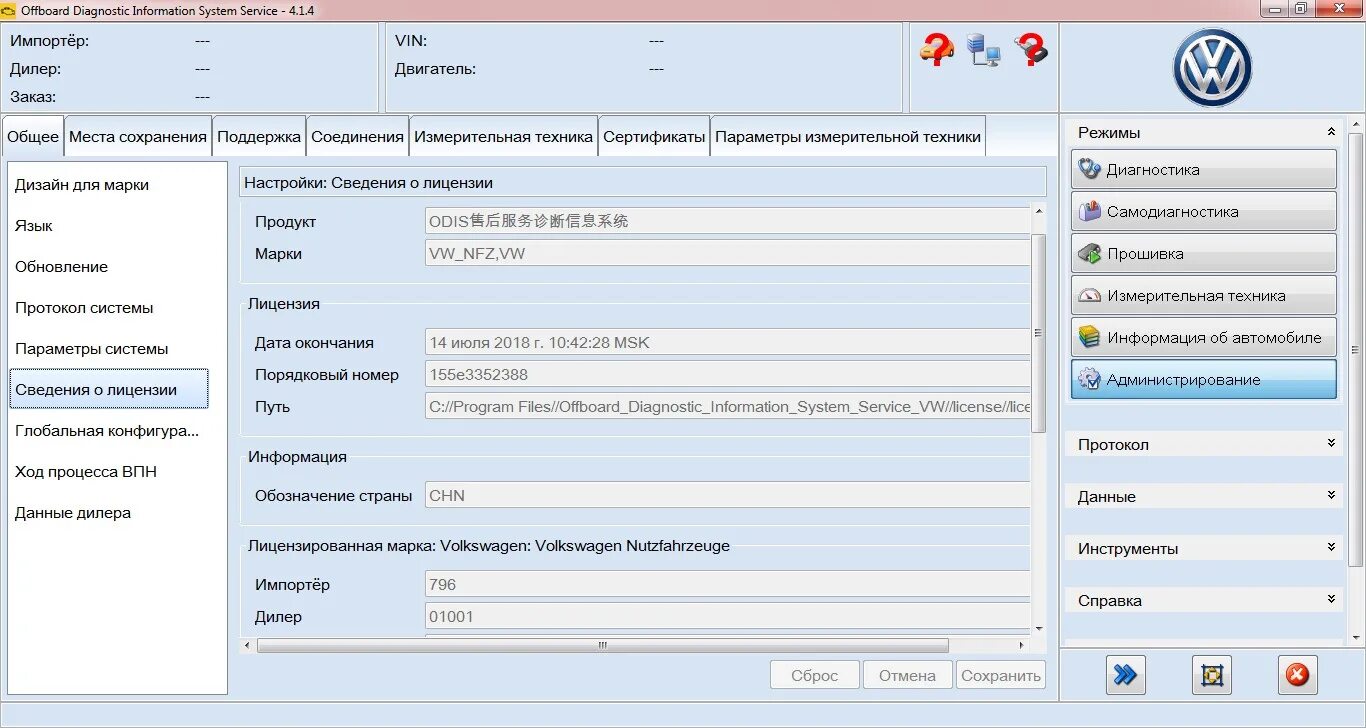Select the Самодиагностика mode icon
The height and width of the screenshot is (728, 1366).
tap(1202, 211)
